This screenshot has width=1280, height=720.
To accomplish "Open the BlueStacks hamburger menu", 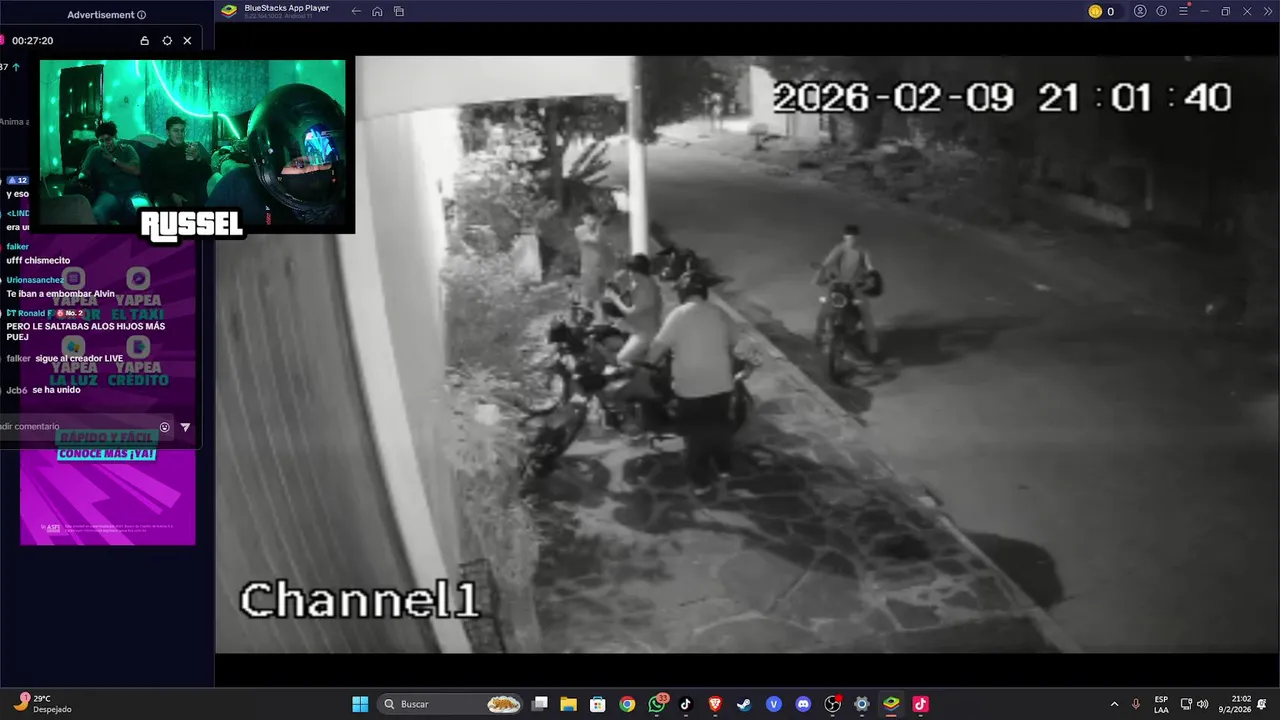I will click(x=1183, y=11).
